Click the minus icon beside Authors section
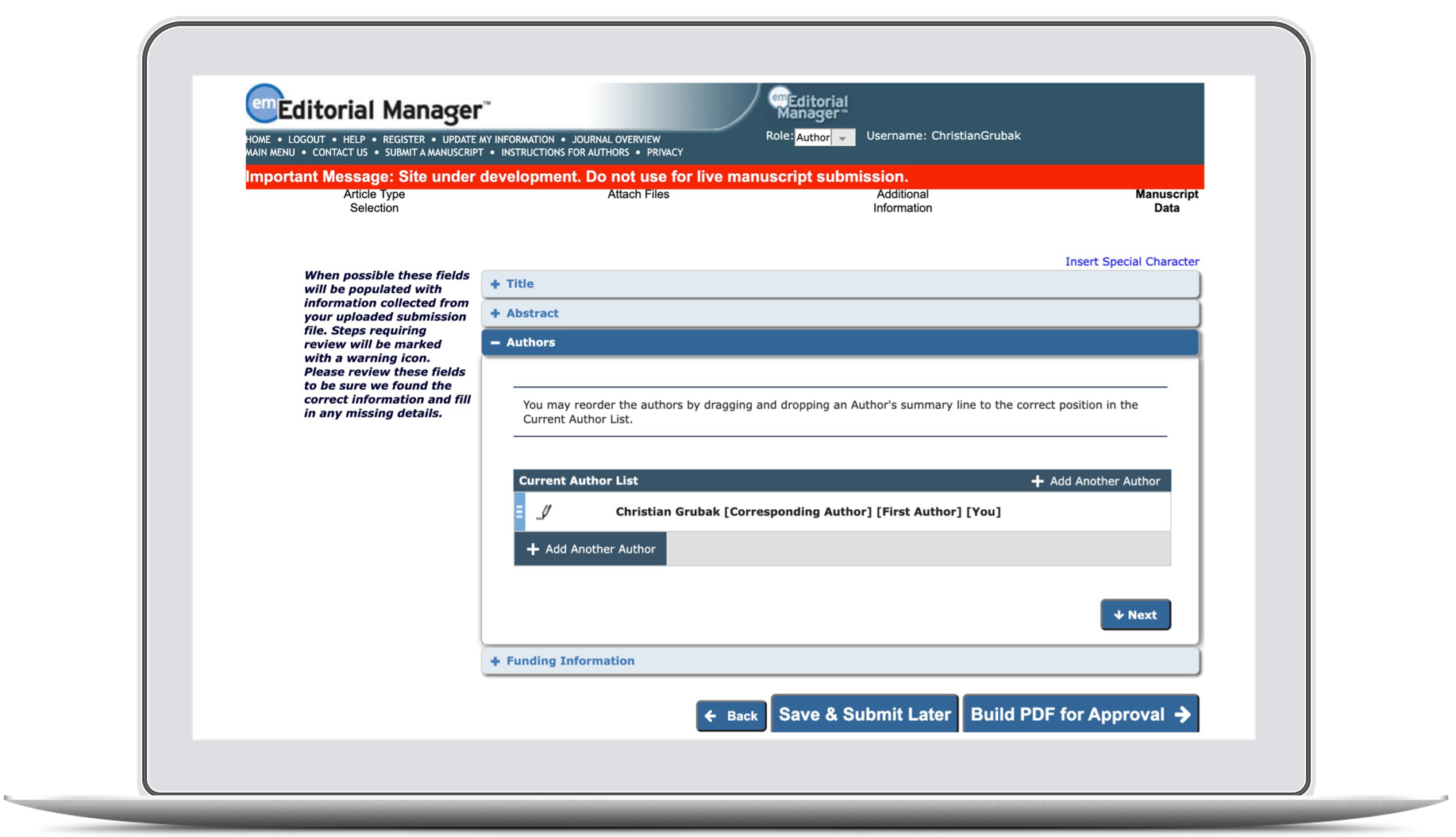Screen dimensions: 1456x837 click(x=495, y=343)
